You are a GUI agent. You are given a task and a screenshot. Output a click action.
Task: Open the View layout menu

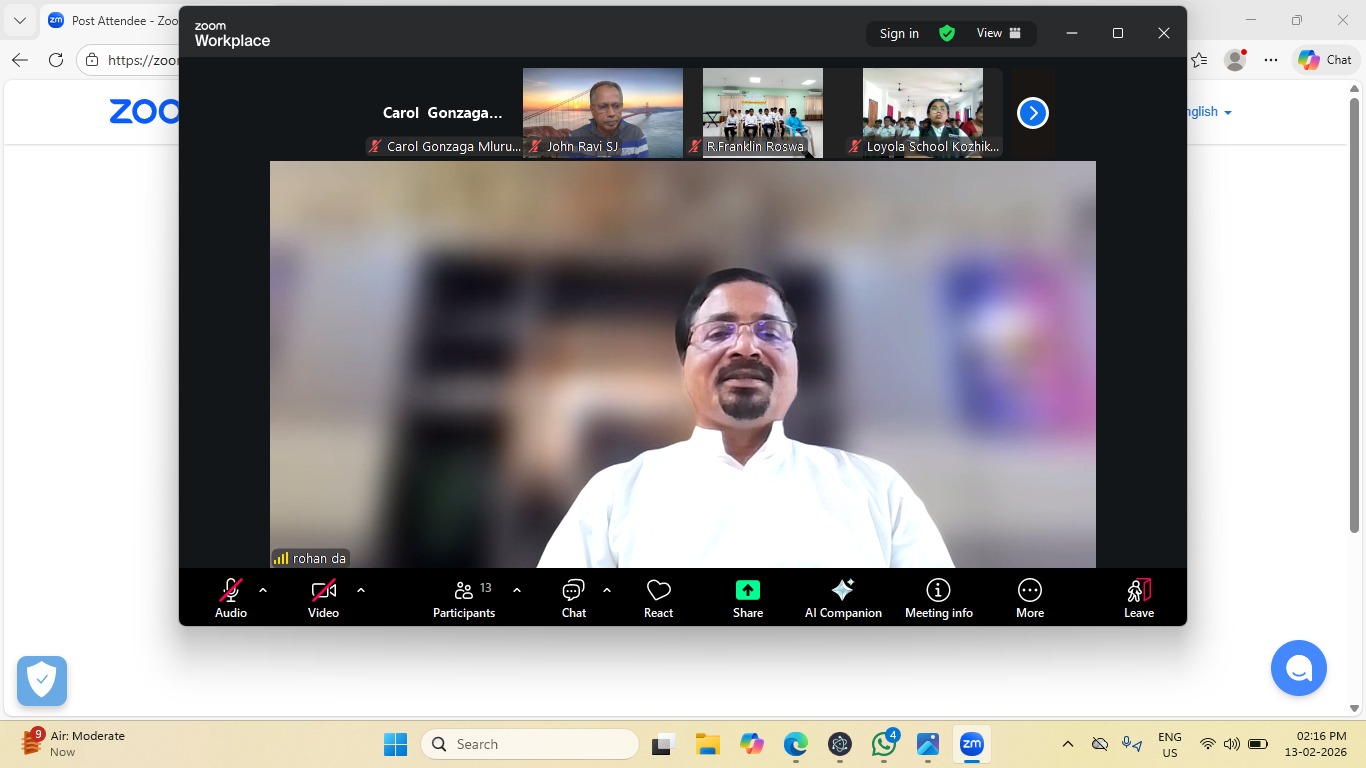coord(999,33)
